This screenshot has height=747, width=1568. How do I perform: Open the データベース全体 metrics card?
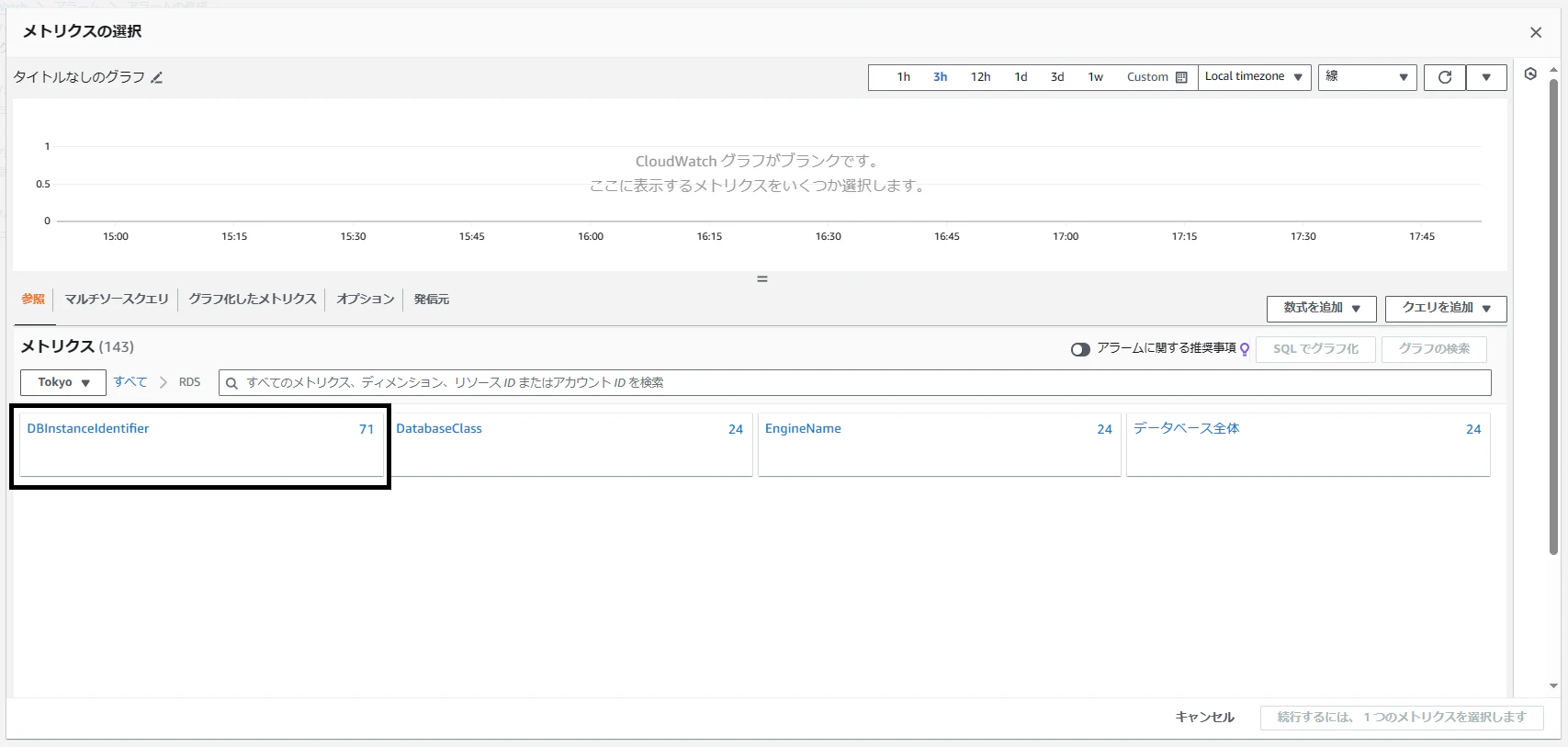[x=1308, y=445]
